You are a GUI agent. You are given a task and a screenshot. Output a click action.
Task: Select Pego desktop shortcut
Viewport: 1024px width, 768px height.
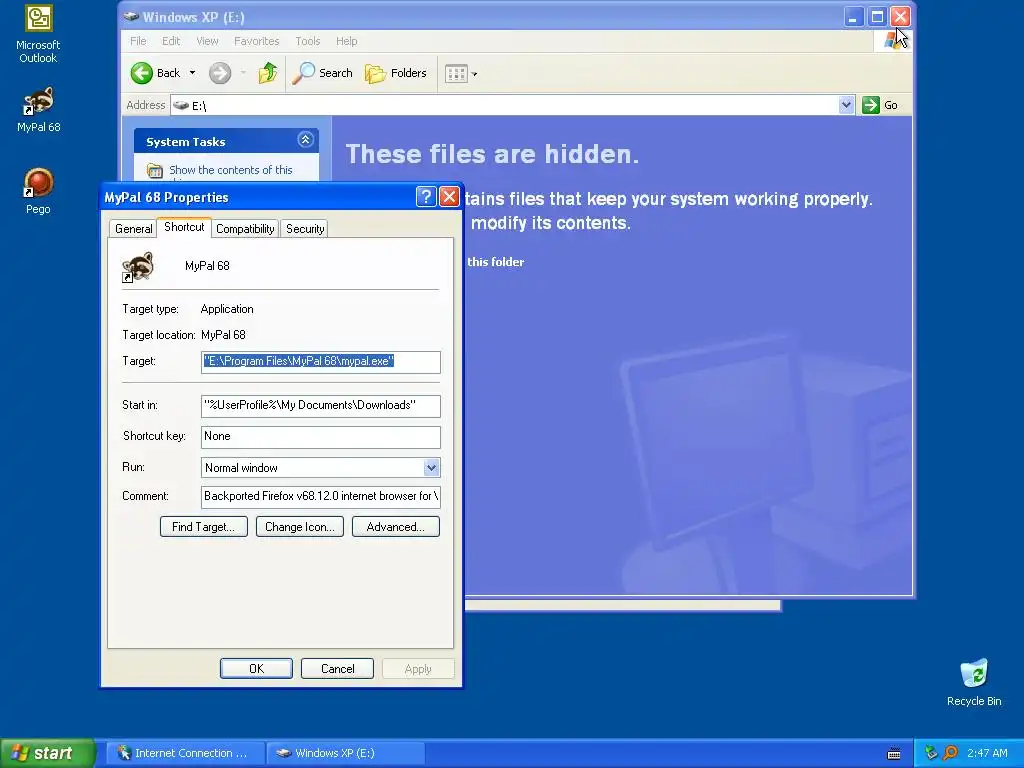(38, 191)
